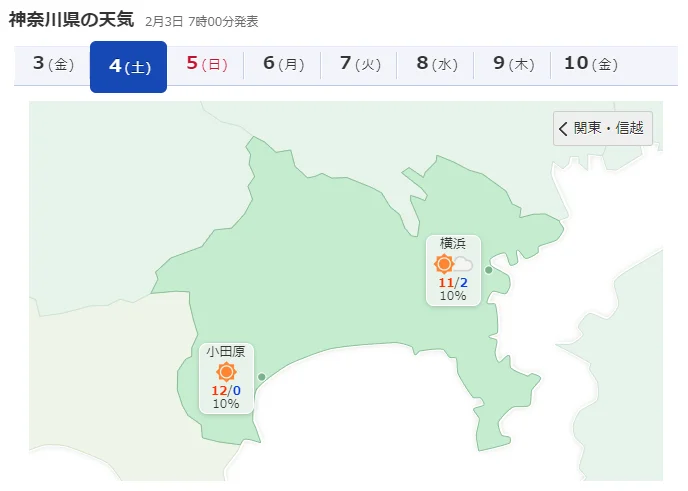Open the 6 (月) Monday forecast tab
The width and height of the screenshot is (688, 491).
coord(283,65)
